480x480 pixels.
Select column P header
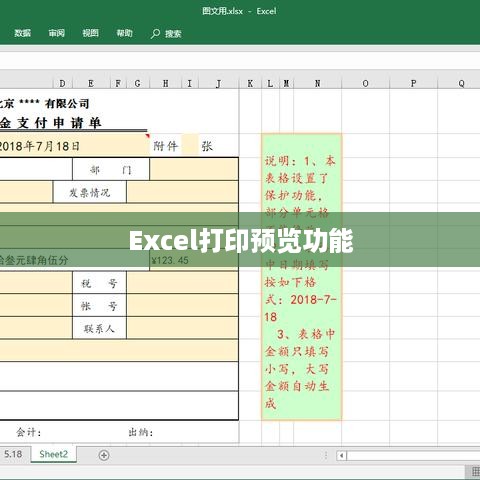tap(414, 83)
